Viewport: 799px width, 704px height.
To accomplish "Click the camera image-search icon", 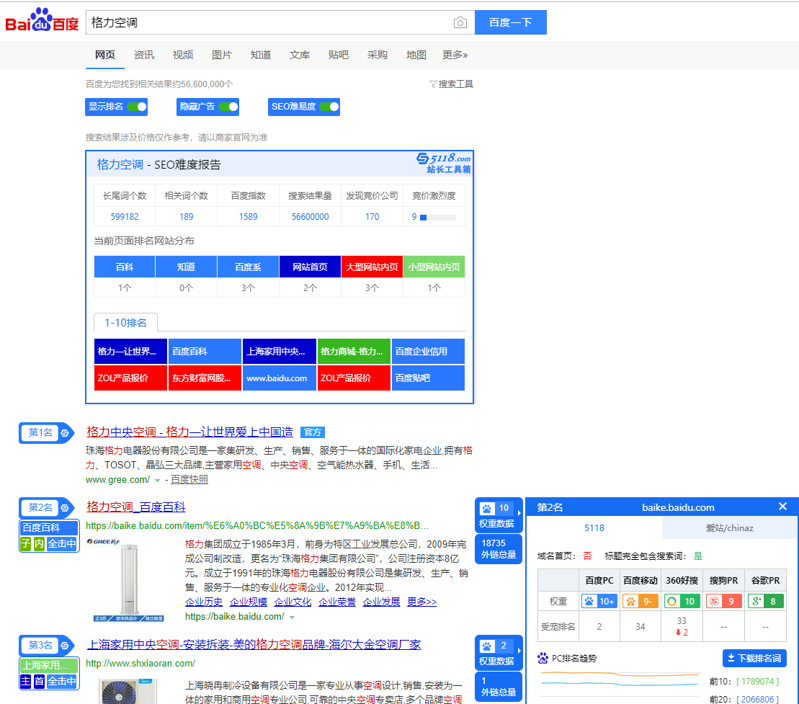I will coord(460,22).
